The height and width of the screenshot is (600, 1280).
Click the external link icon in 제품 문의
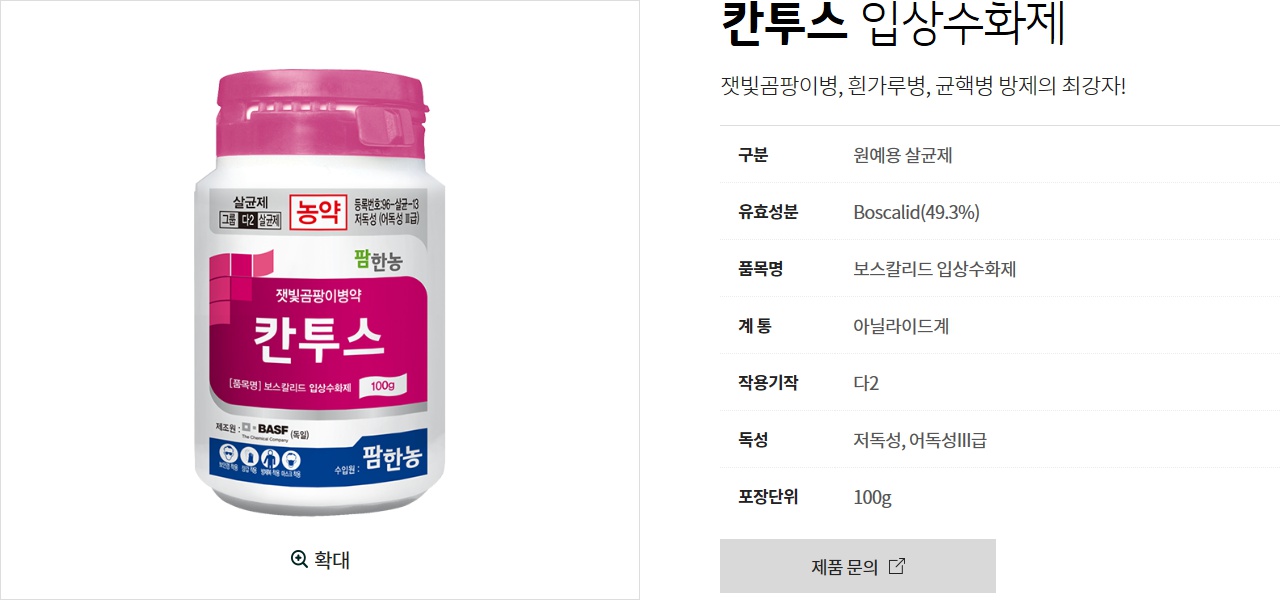(897, 566)
